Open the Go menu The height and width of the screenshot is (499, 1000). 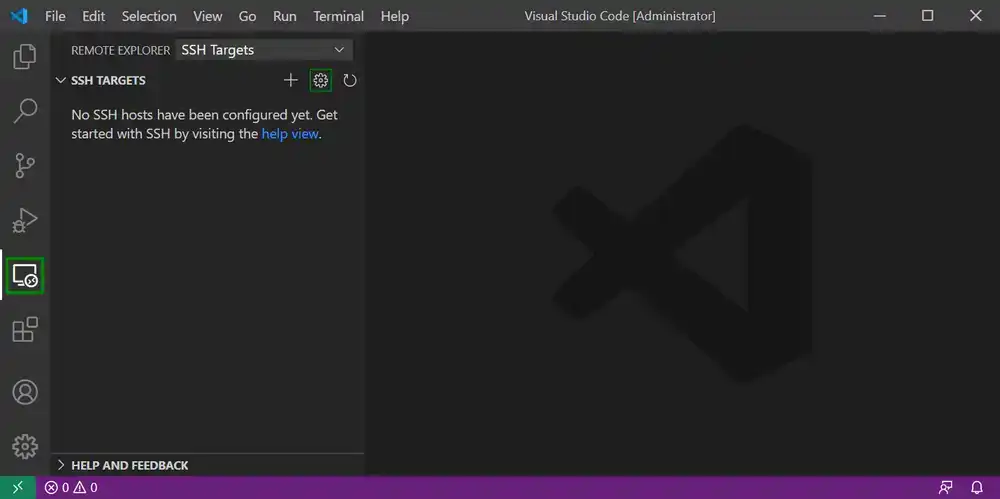coord(247,16)
